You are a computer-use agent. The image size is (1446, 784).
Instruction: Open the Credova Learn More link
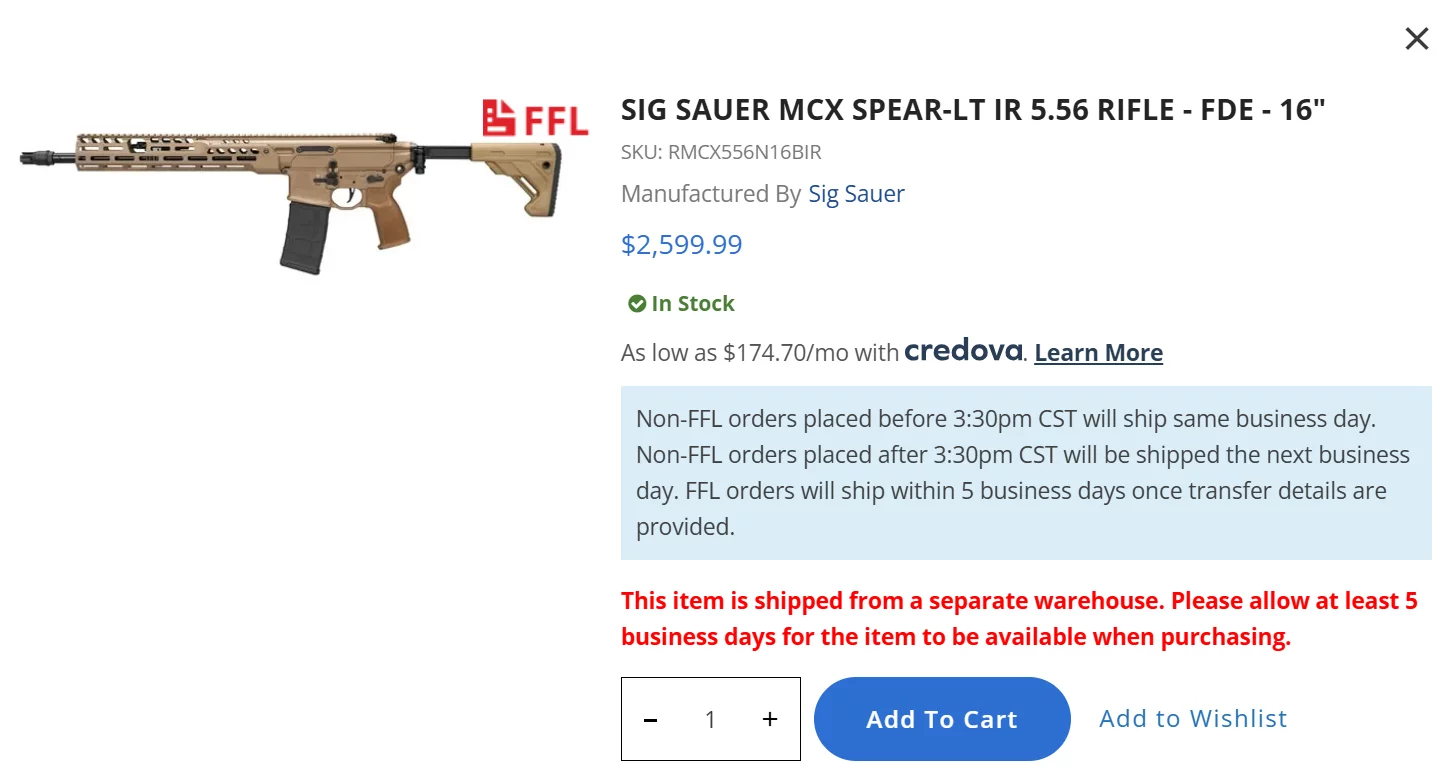click(x=1098, y=353)
